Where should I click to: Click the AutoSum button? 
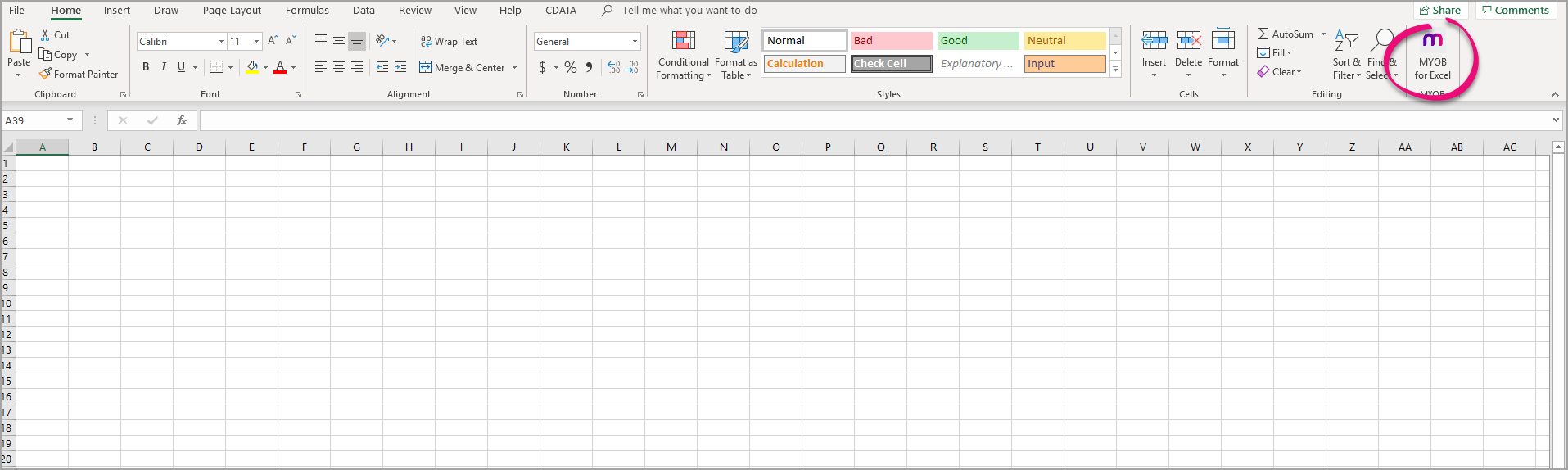(x=1286, y=34)
